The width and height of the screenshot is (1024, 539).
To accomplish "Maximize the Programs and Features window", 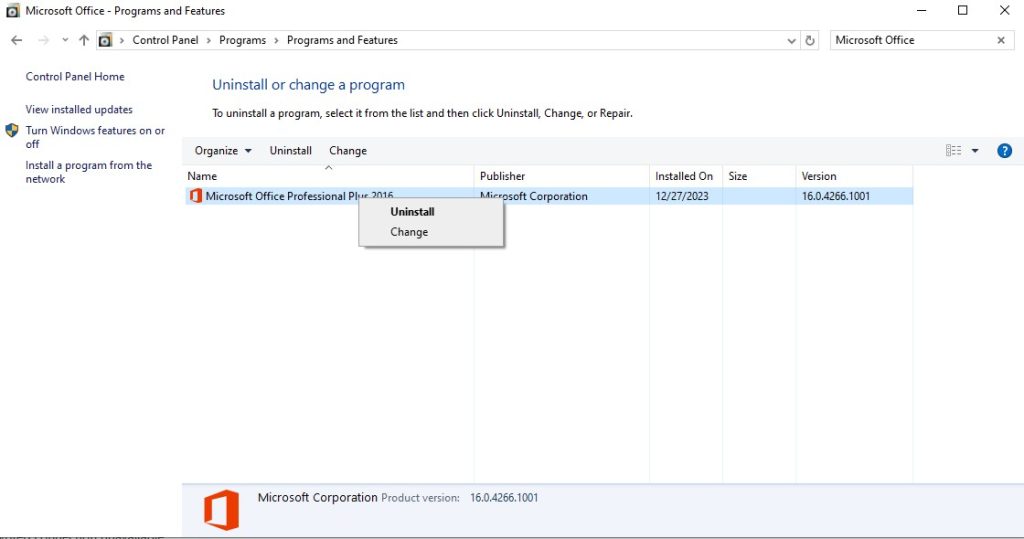I will pyautogui.click(x=963, y=10).
